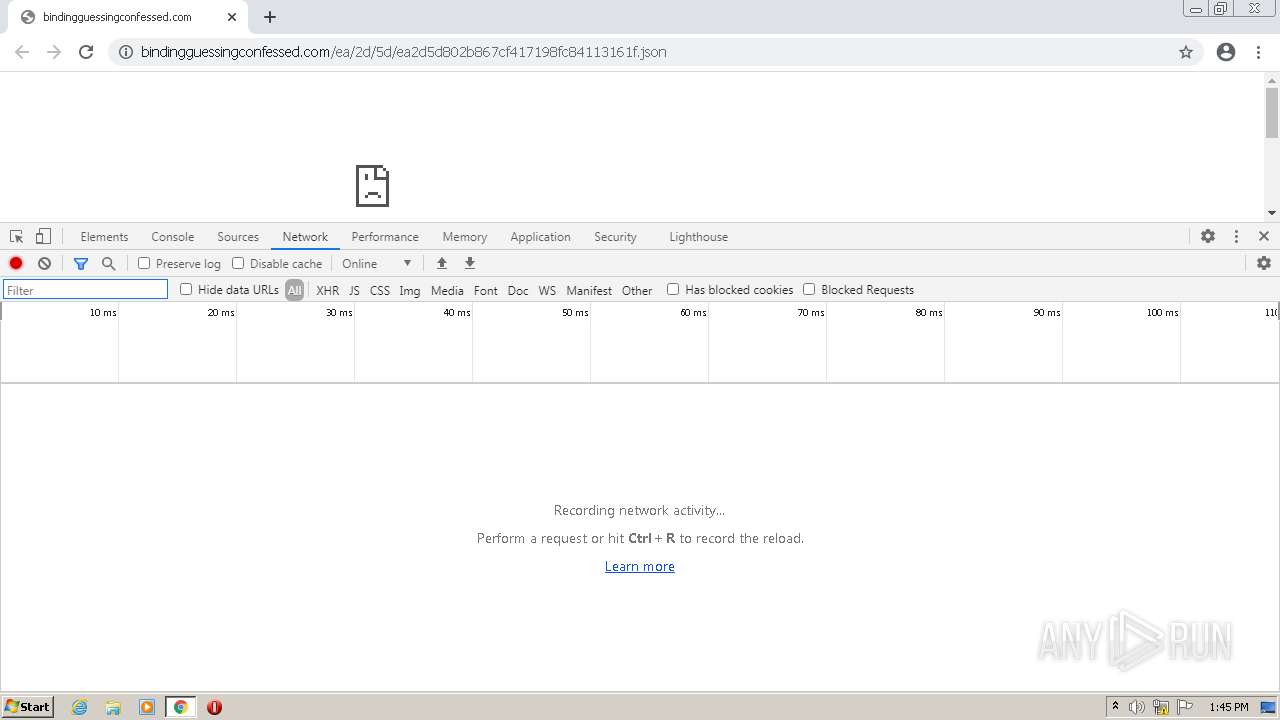Image resolution: width=1280 pixels, height=720 pixels.
Task: Filter requests by Img type
Action: pyautogui.click(x=410, y=290)
